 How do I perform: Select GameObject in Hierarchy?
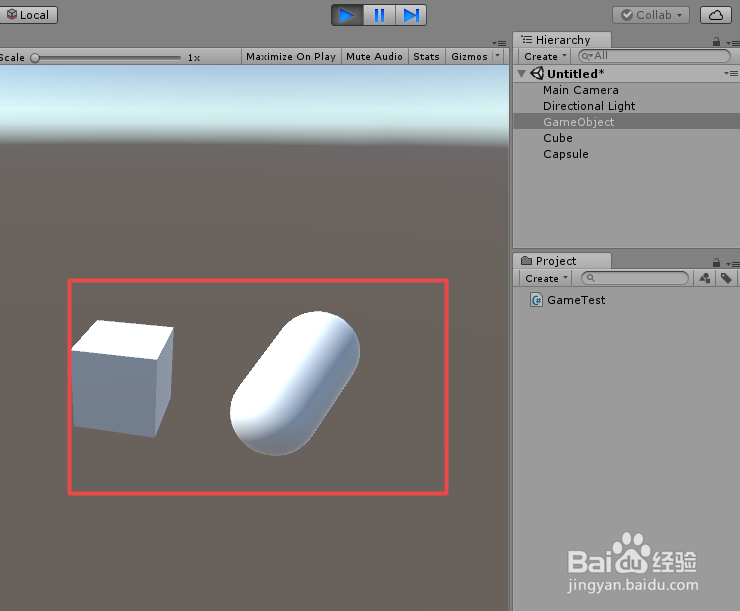[627, 122]
